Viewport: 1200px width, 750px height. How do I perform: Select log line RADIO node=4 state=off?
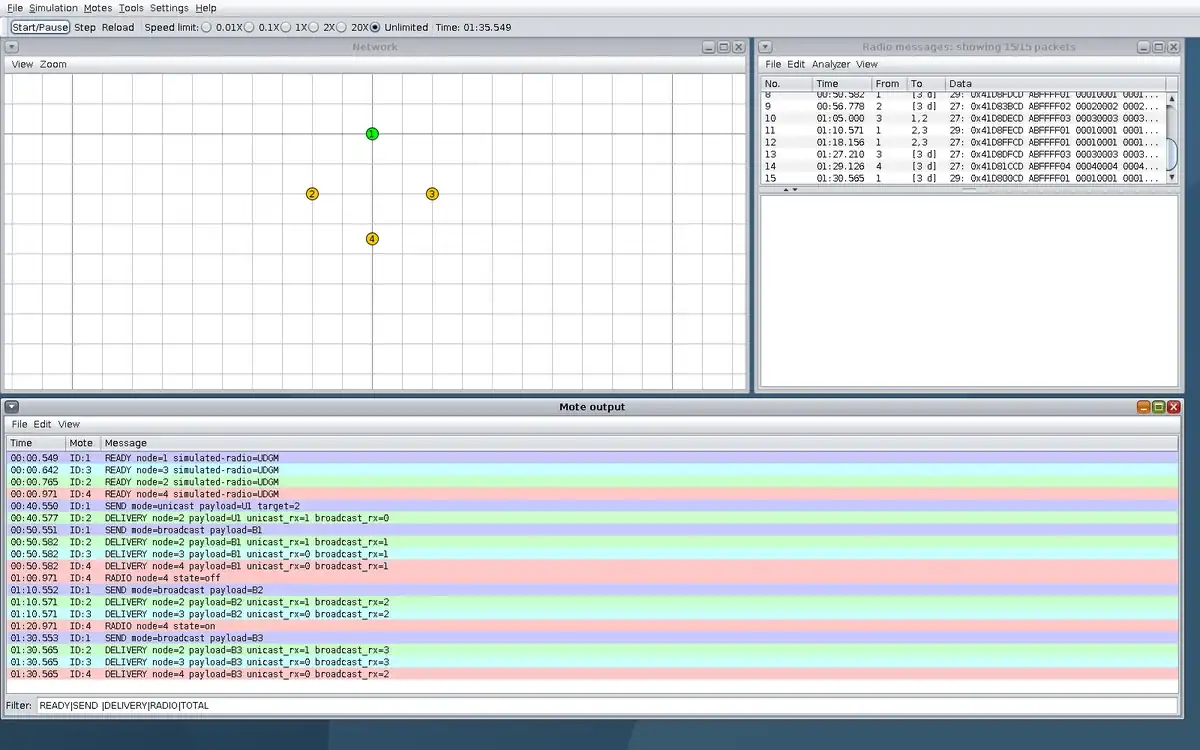click(x=592, y=578)
